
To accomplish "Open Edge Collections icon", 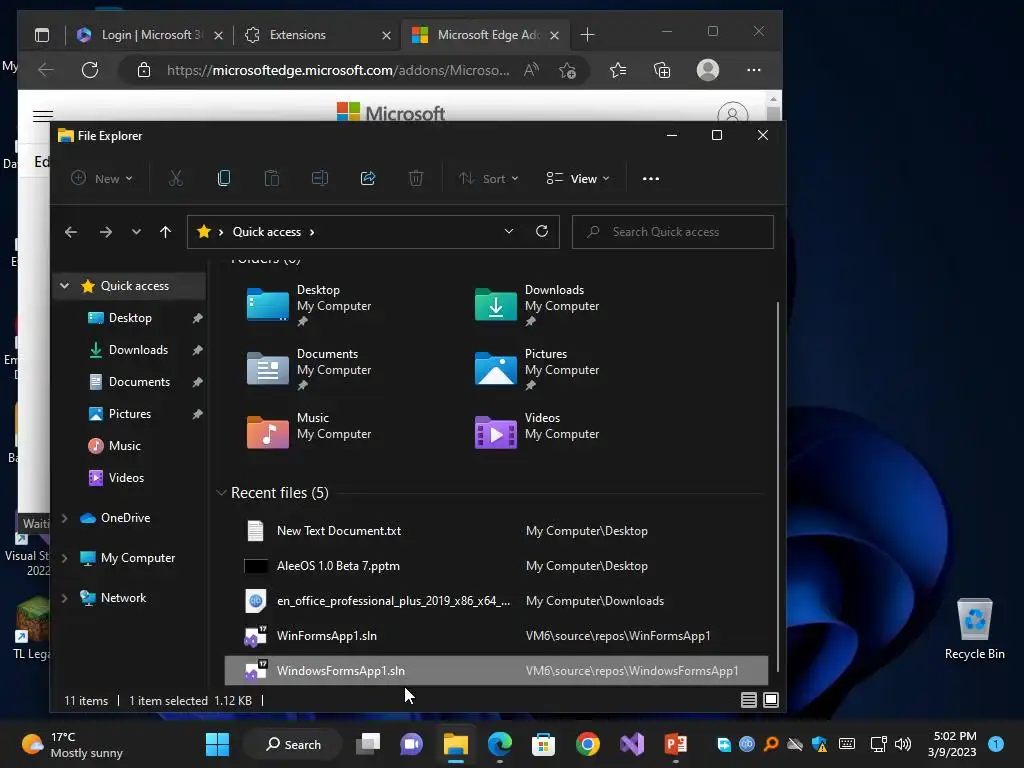I will [662, 70].
